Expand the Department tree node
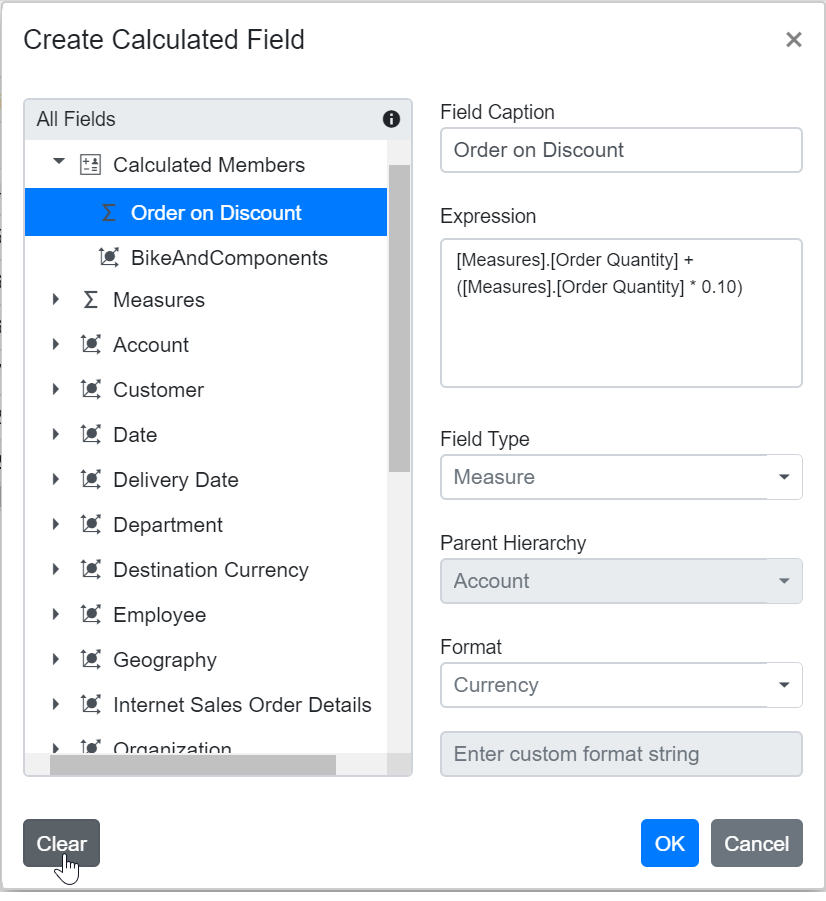Screen dimensions: 826x901 pos(56,524)
